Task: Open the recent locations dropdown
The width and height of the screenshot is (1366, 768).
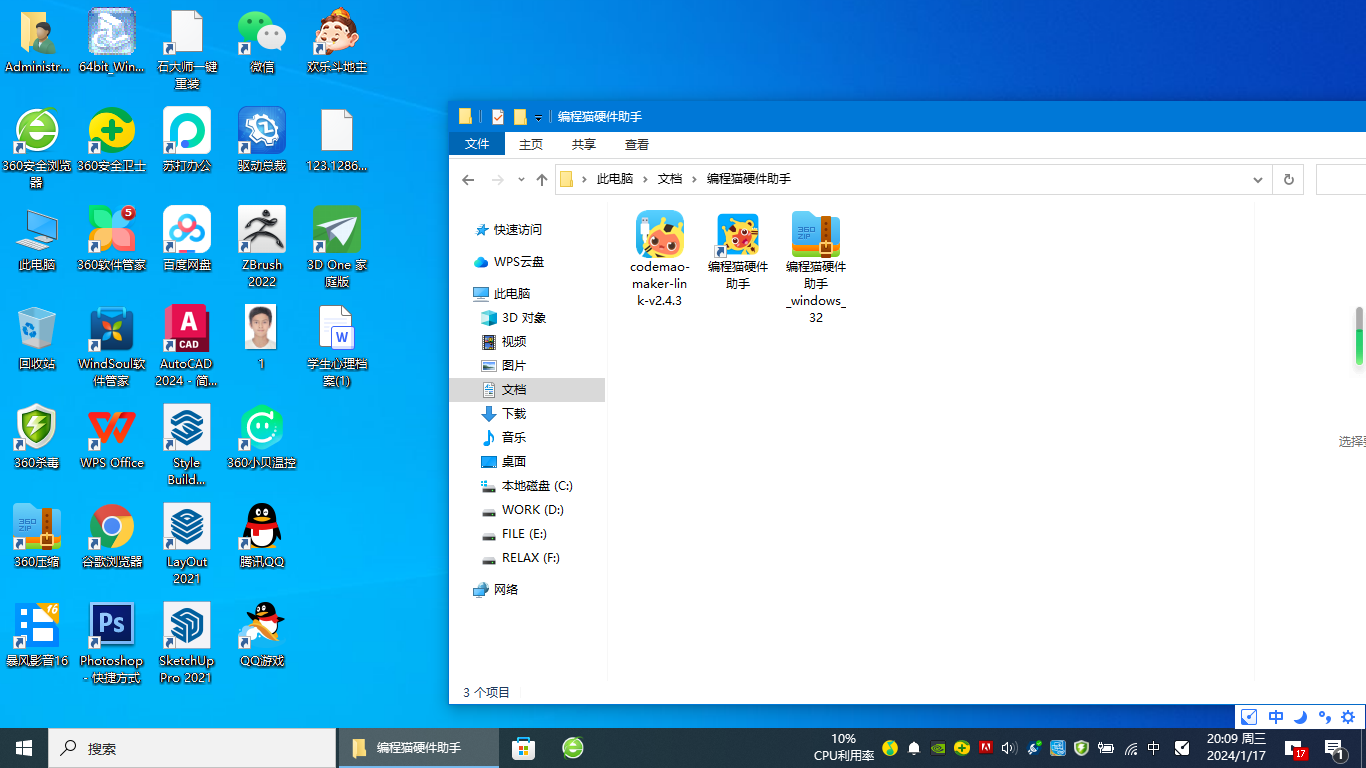Action: (521, 180)
